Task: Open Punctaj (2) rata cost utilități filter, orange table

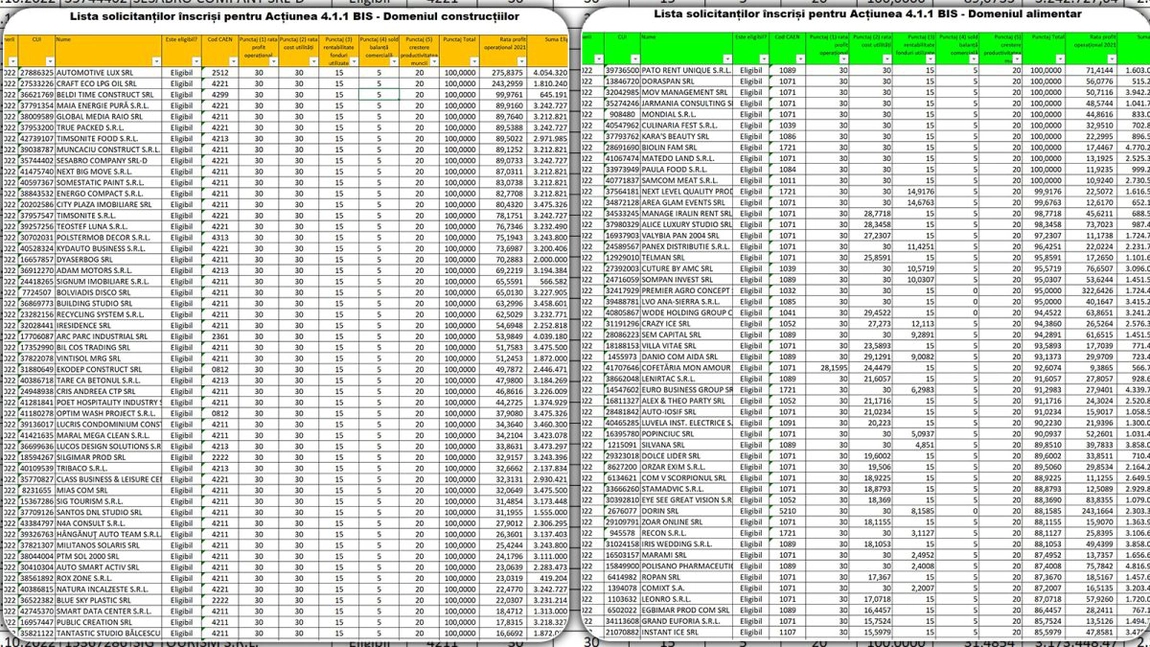Action: tap(313, 62)
